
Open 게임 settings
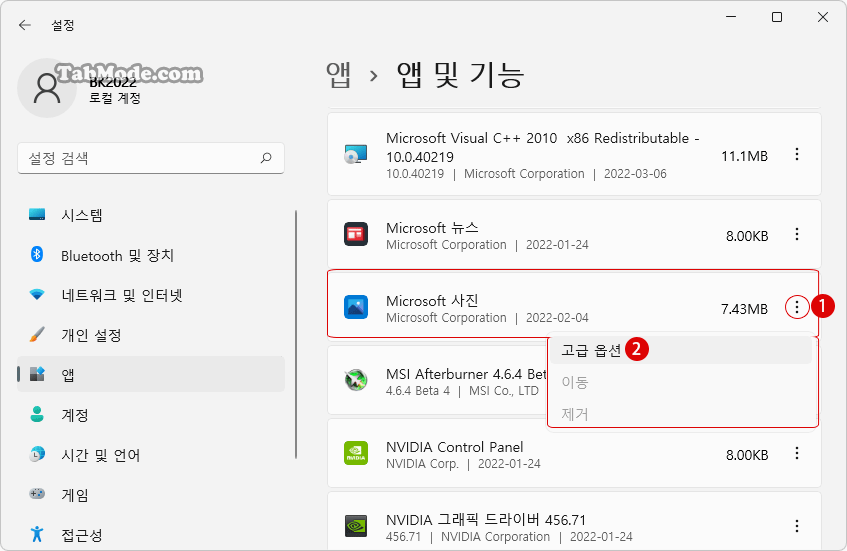(x=151, y=494)
